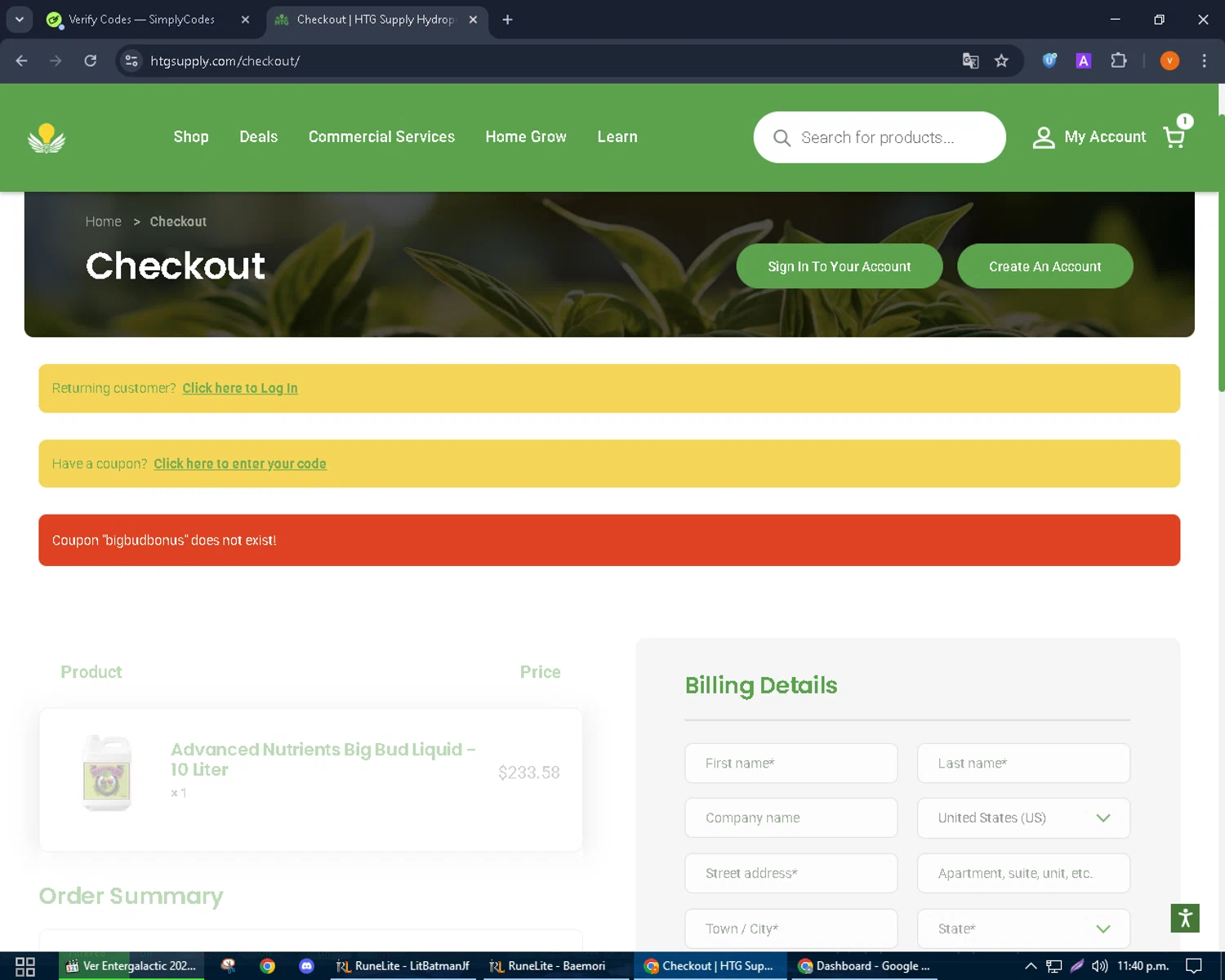Click the page vertical scrollbar

[1221, 253]
